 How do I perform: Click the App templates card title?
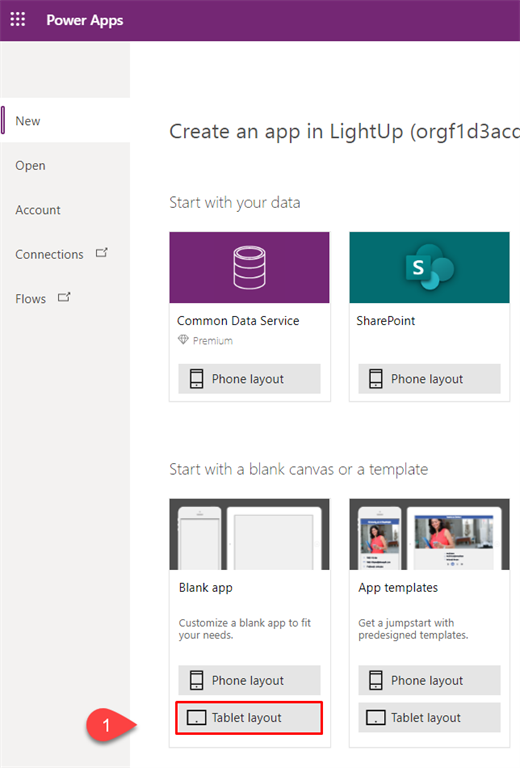(398, 588)
